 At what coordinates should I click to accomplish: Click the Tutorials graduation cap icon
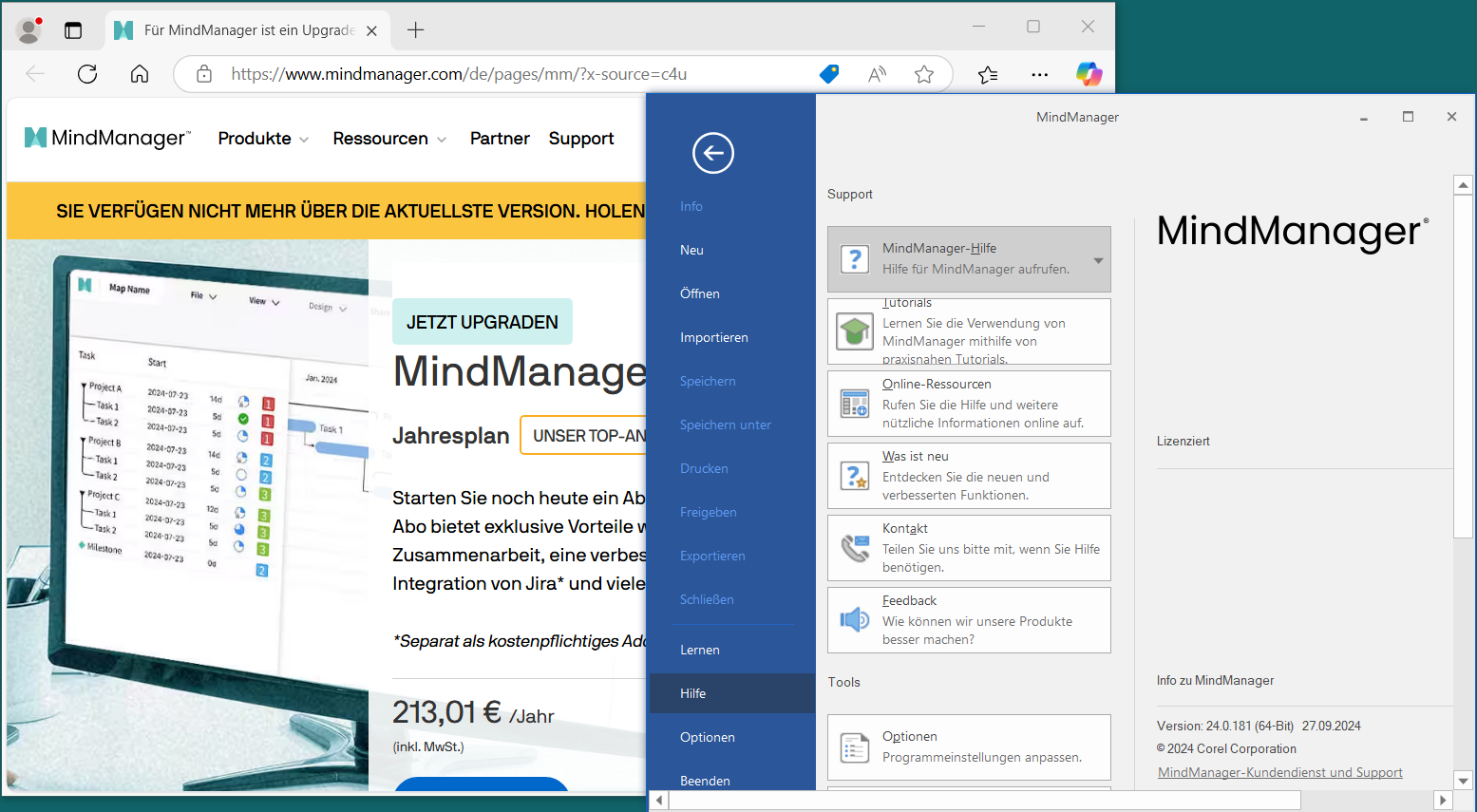pyautogui.click(x=855, y=331)
